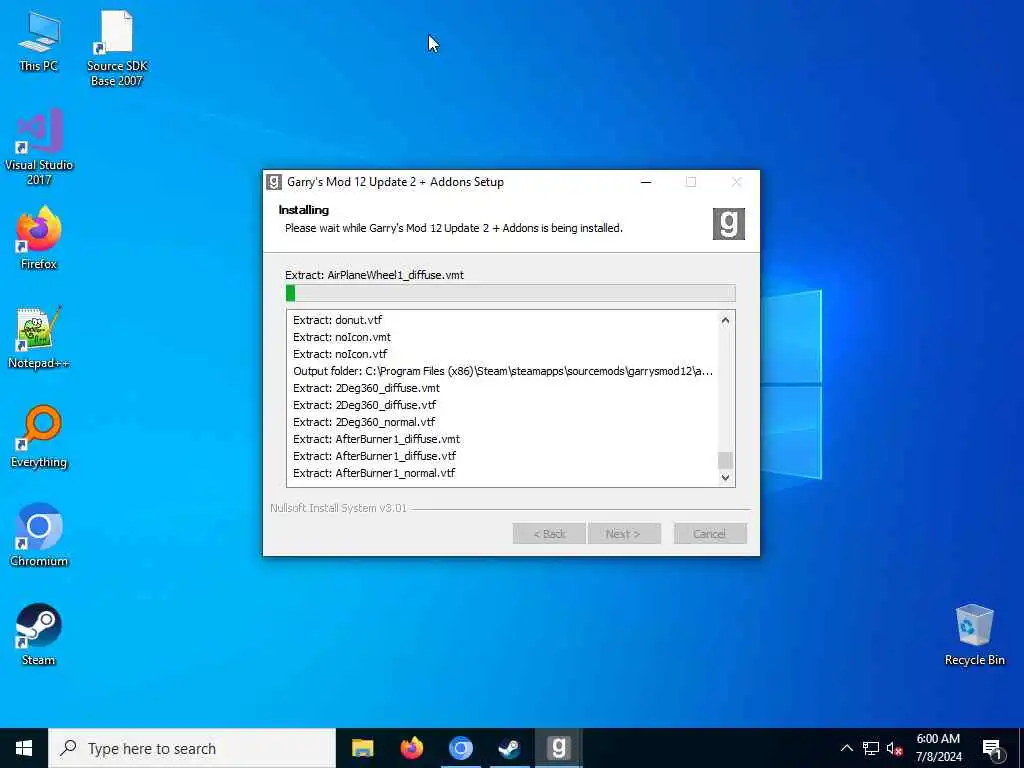Select log line 'Extract: 2Deg360_normal.vtf'
The image size is (1024, 768).
364,422
